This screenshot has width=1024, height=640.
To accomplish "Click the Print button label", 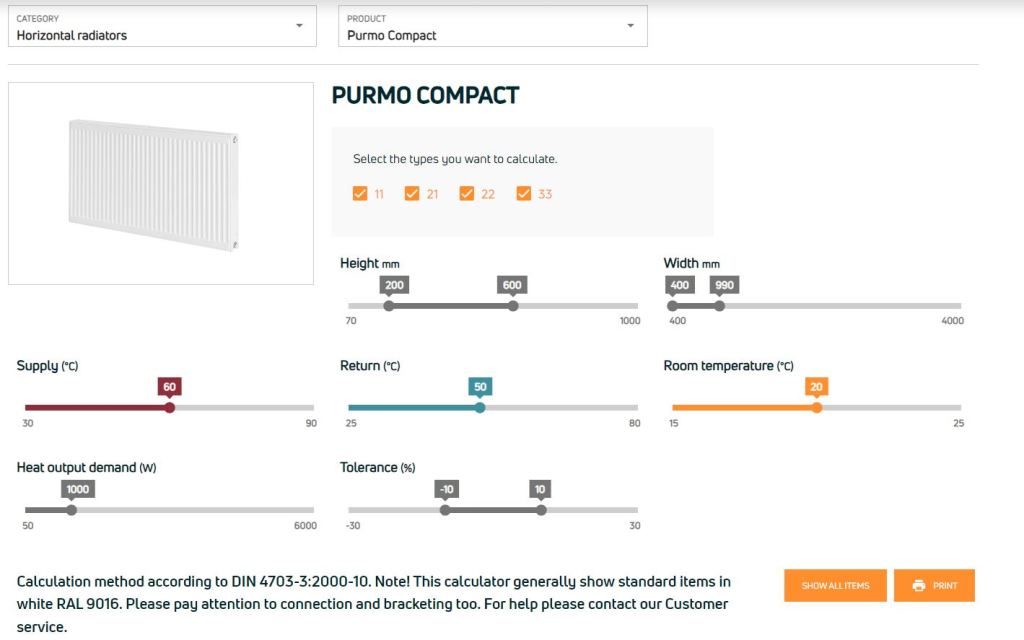I will click(x=945, y=586).
